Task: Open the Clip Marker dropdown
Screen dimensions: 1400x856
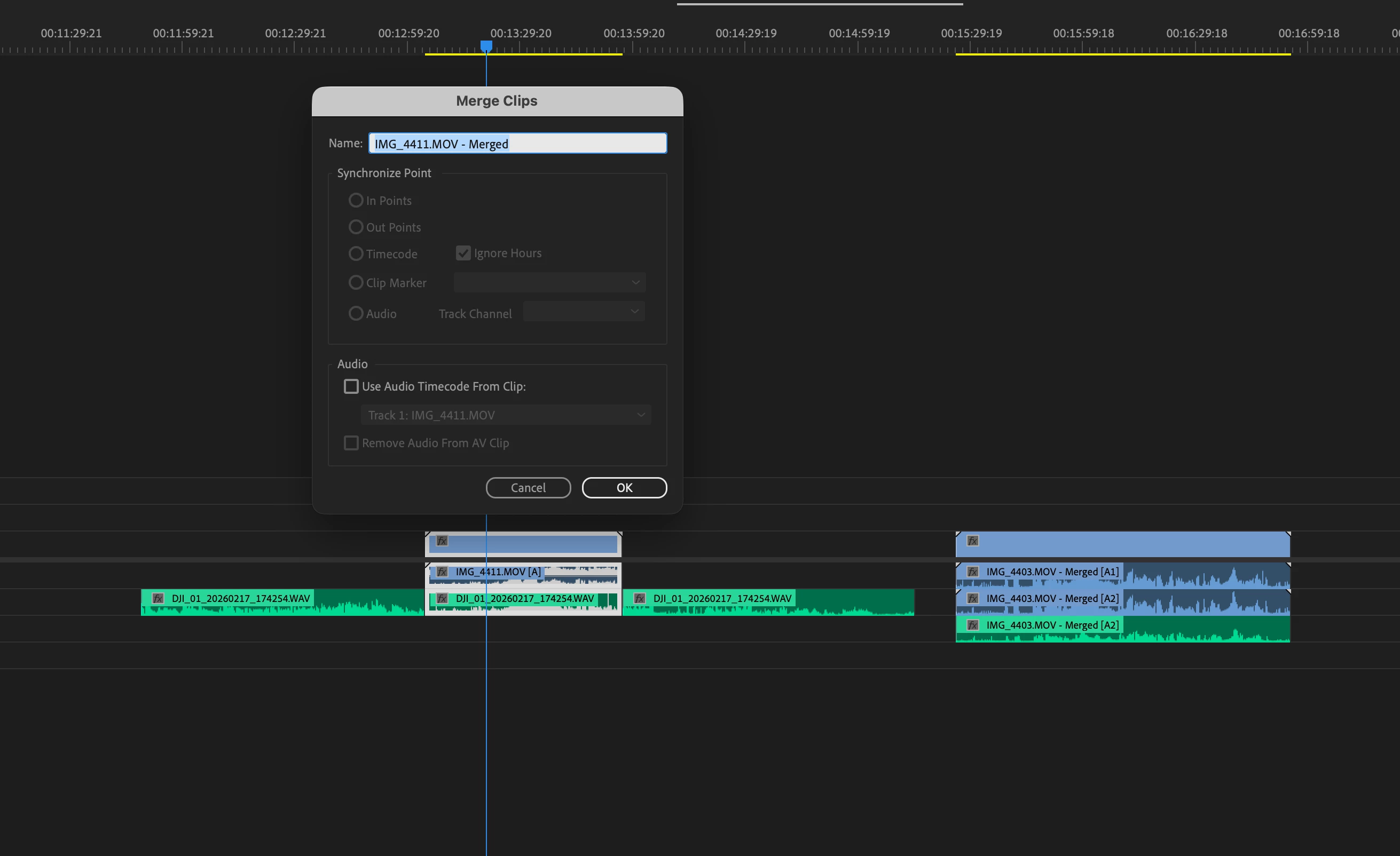Action: (x=549, y=282)
